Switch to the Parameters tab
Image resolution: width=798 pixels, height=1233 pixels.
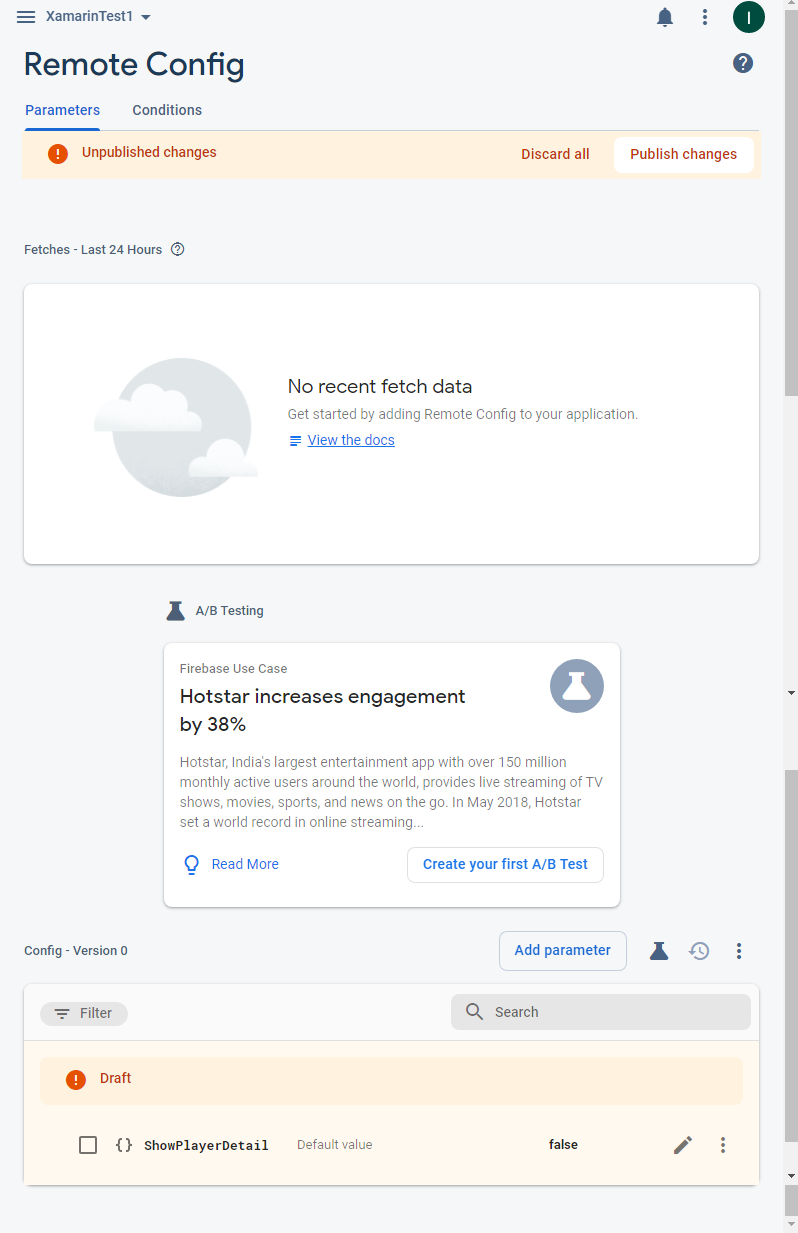62,110
